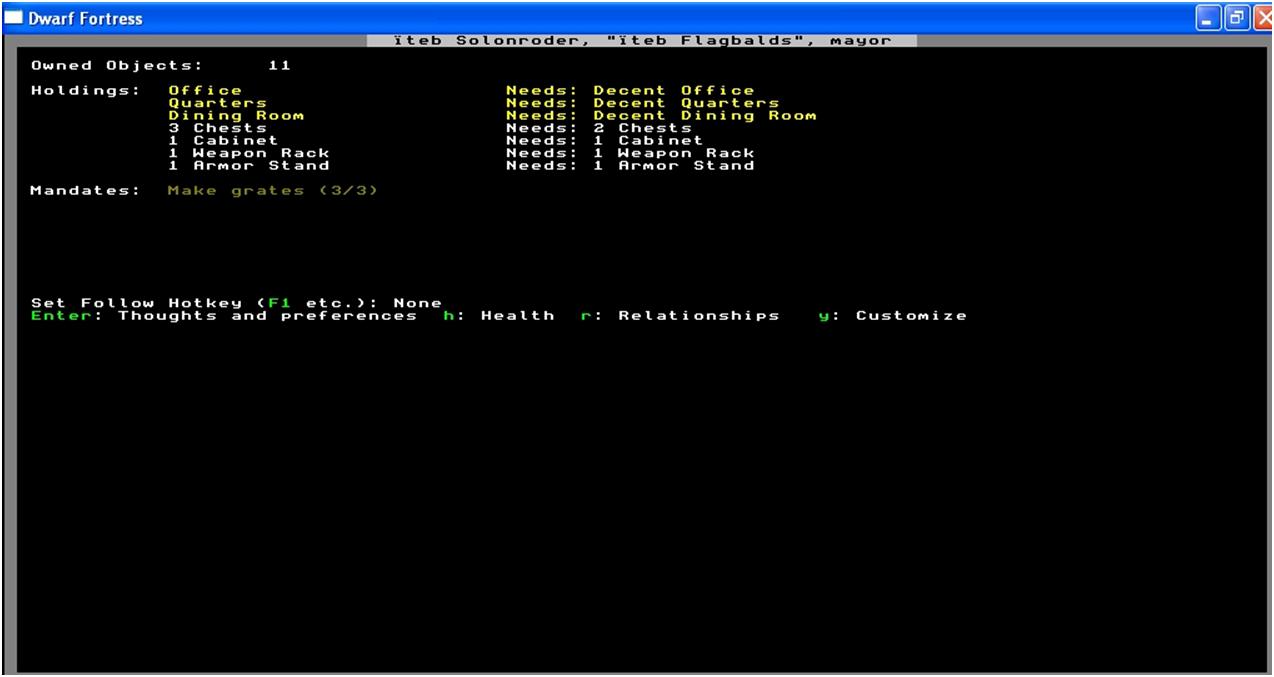This screenshot has height=677, width=1274.
Task: Click Needs: 1 Armor Stand
Action: (x=630, y=166)
